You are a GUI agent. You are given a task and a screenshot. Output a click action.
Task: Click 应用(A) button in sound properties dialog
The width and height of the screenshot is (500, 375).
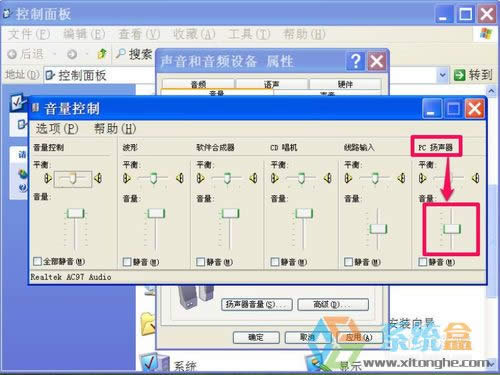coord(359,337)
